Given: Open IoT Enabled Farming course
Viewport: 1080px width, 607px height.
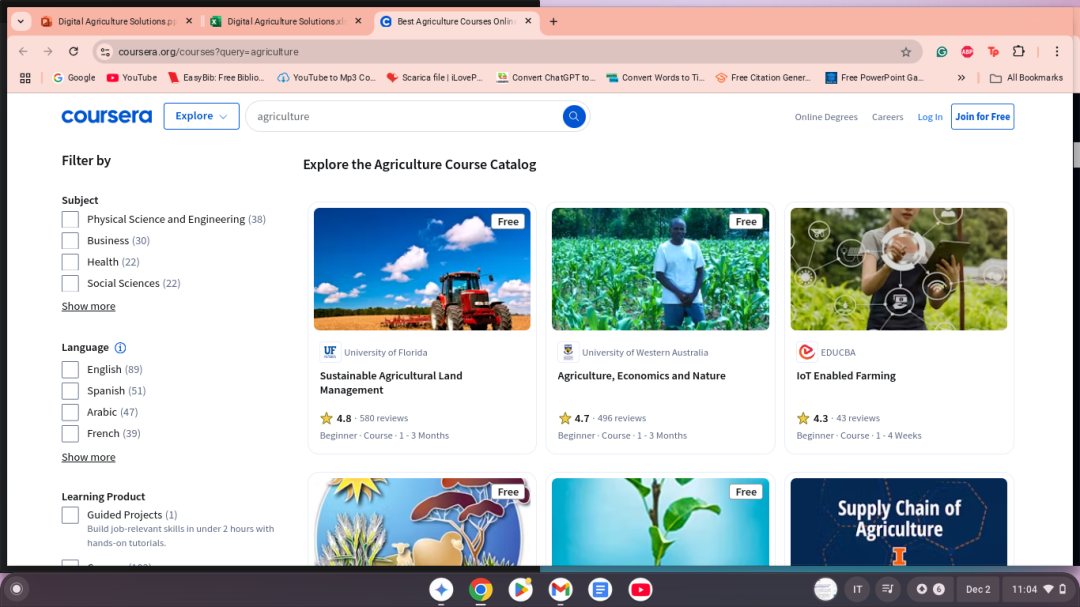Looking at the screenshot, I should (x=846, y=375).
